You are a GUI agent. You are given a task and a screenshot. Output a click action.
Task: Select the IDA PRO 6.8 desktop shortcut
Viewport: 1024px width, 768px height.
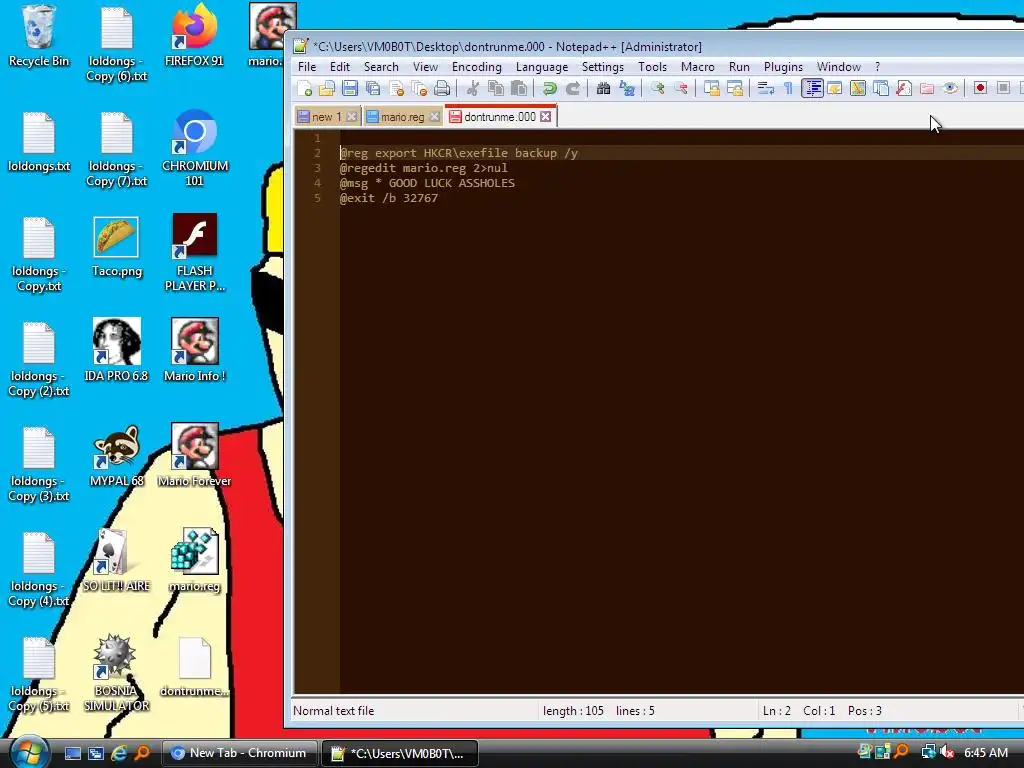(116, 350)
